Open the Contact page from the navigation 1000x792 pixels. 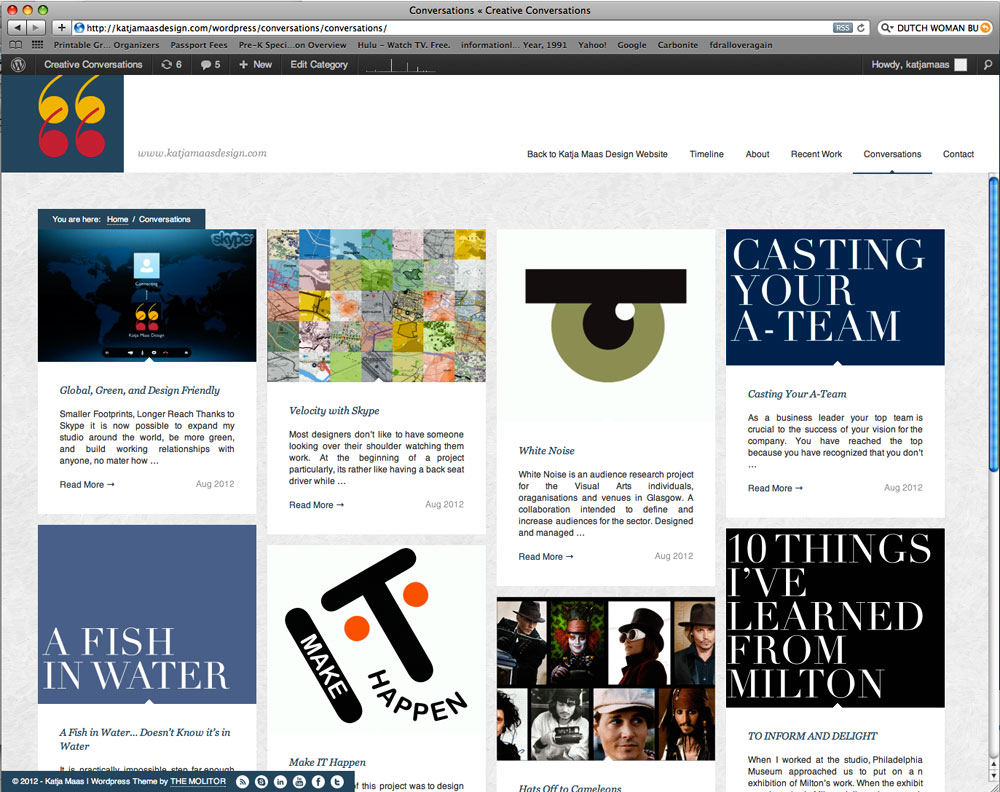pos(958,154)
